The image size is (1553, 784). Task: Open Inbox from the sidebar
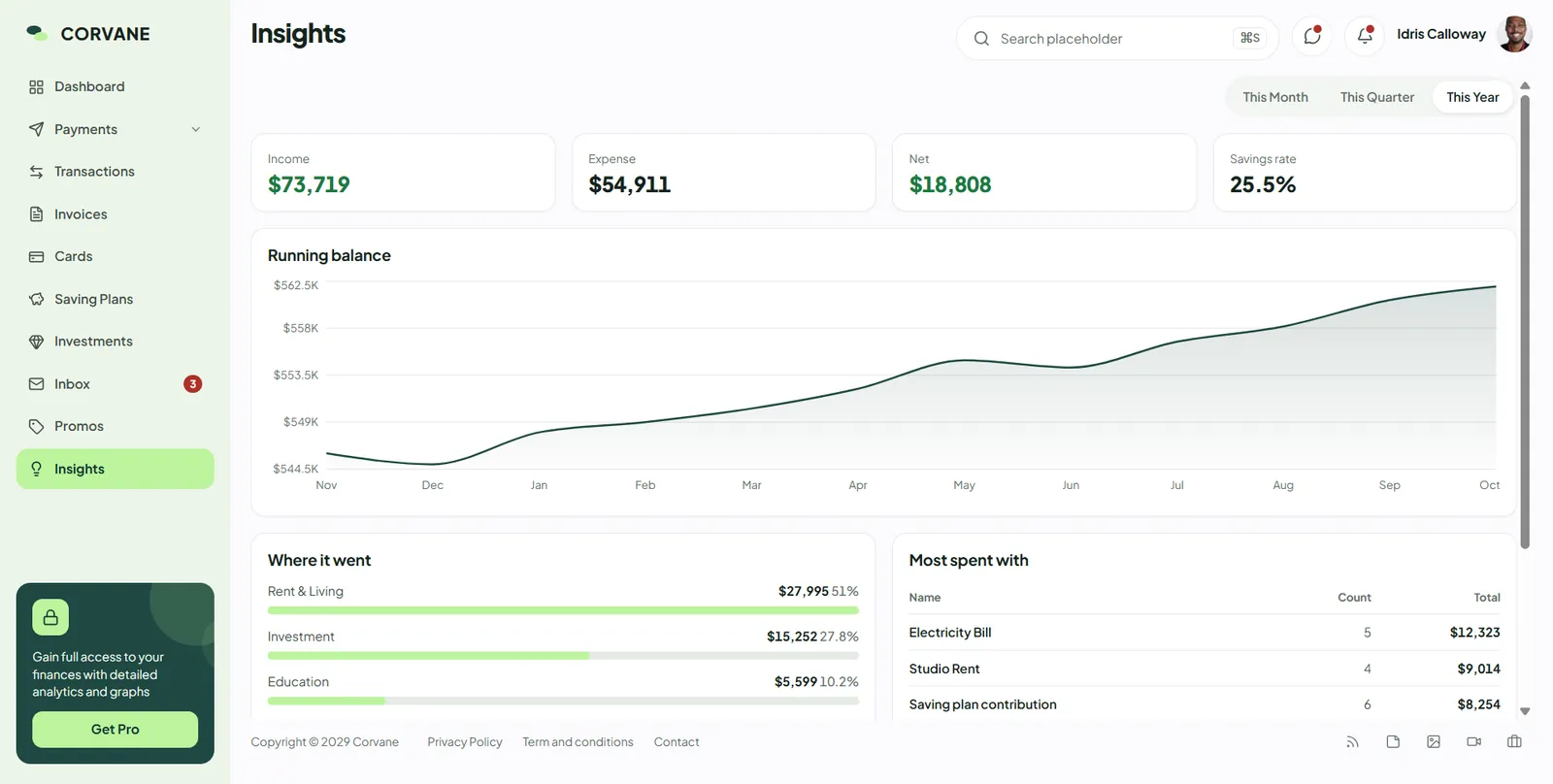pos(116,384)
